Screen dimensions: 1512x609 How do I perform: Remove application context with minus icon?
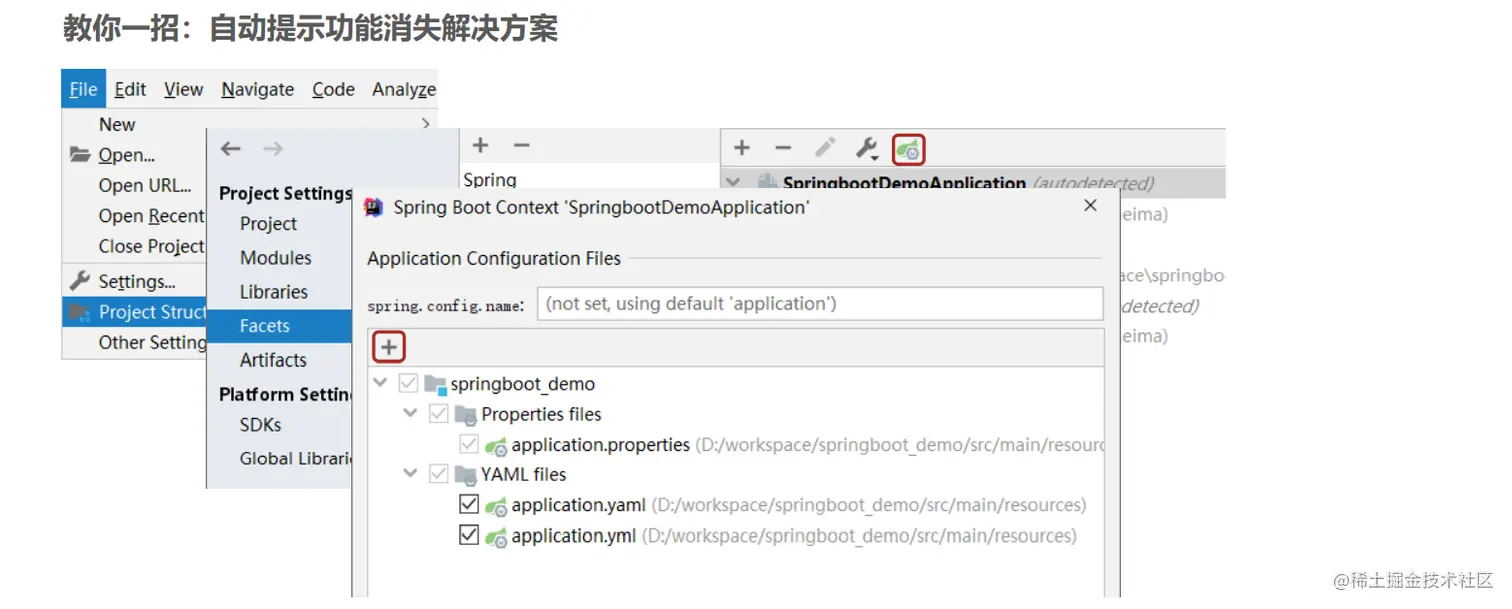(783, 149)
